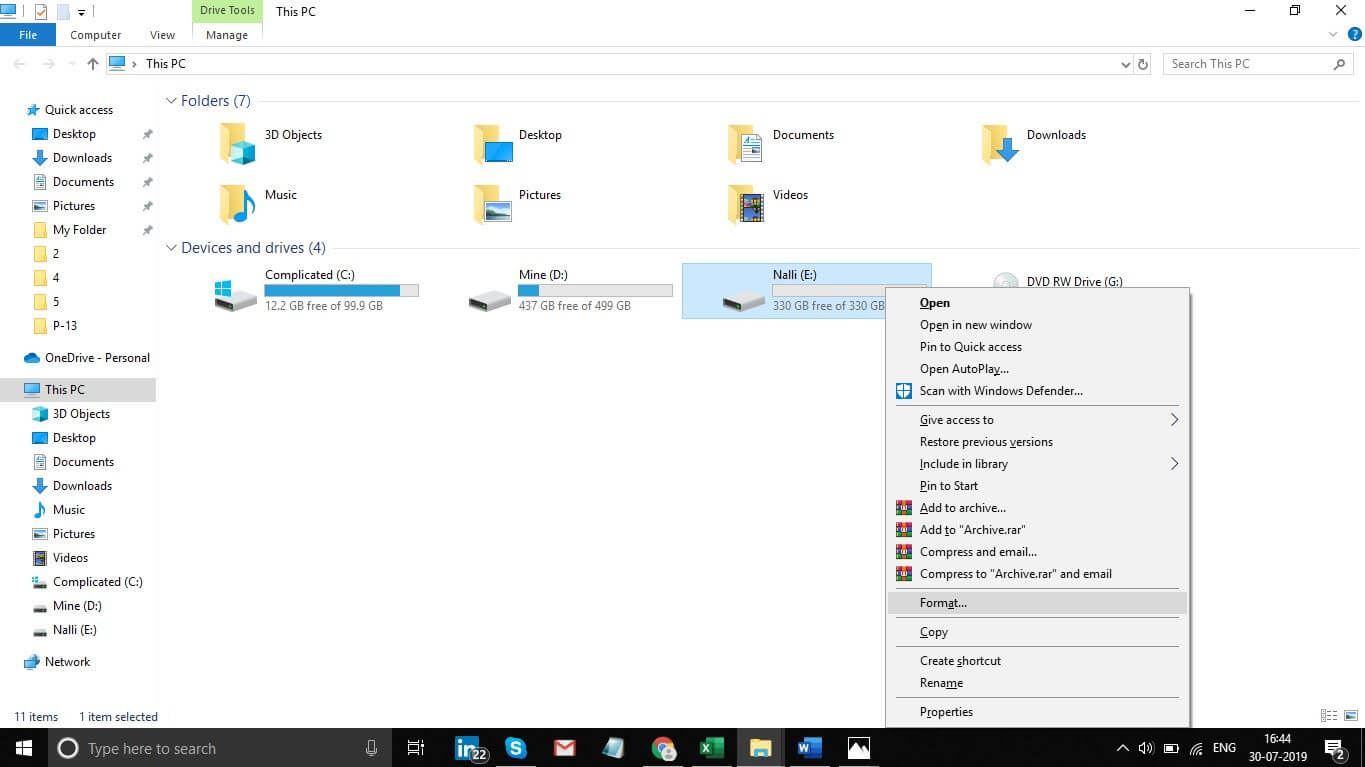Open Chrome from the taskbar
Viewport: 1365px width, 767px height.
coord(663,748)
